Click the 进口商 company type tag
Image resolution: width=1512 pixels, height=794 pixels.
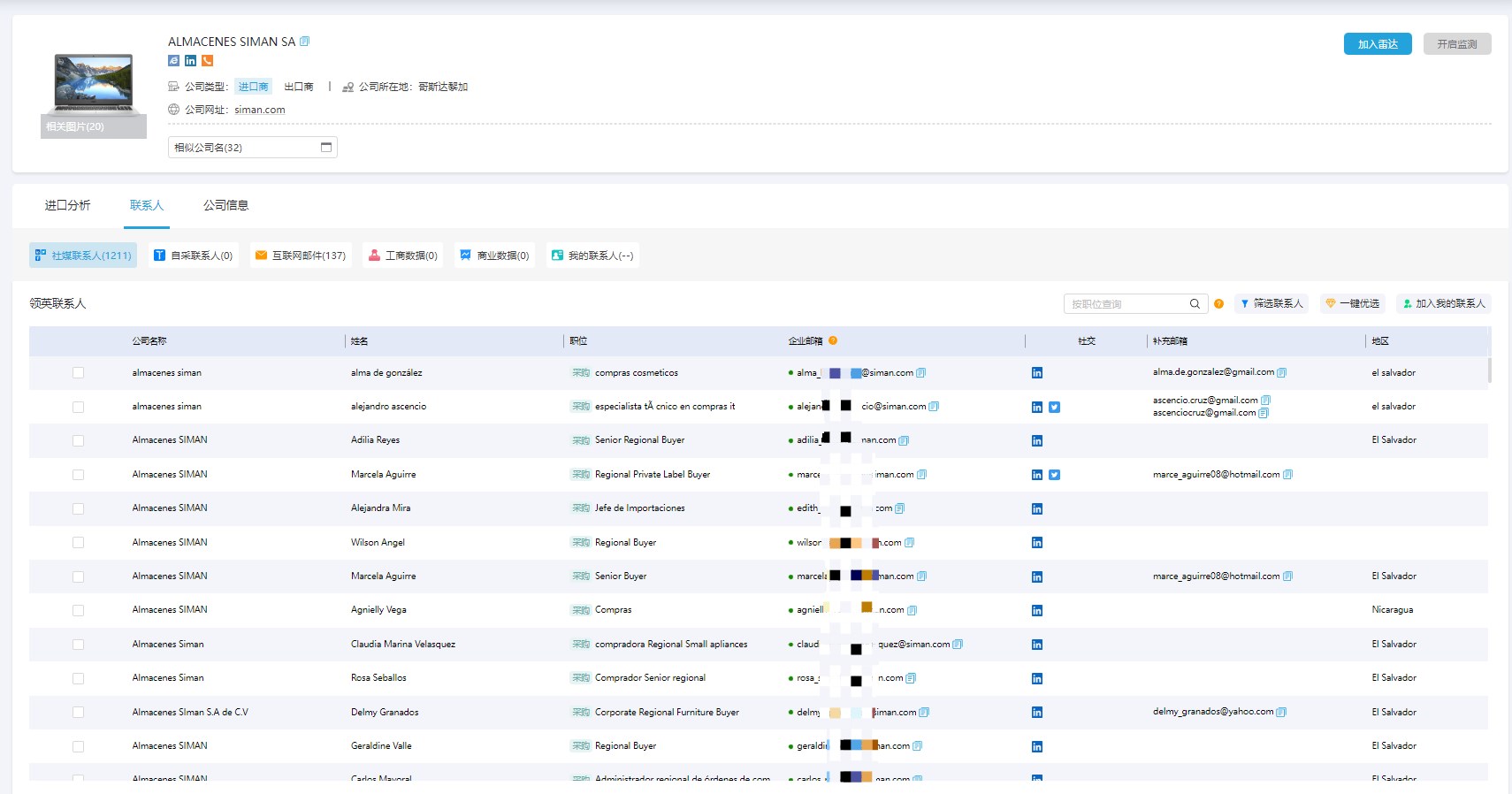click(x=254, y=87)
